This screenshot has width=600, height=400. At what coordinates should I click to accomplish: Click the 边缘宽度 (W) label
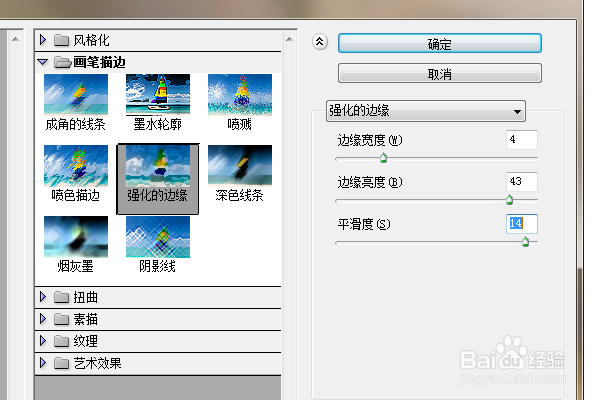coord(370,140)
